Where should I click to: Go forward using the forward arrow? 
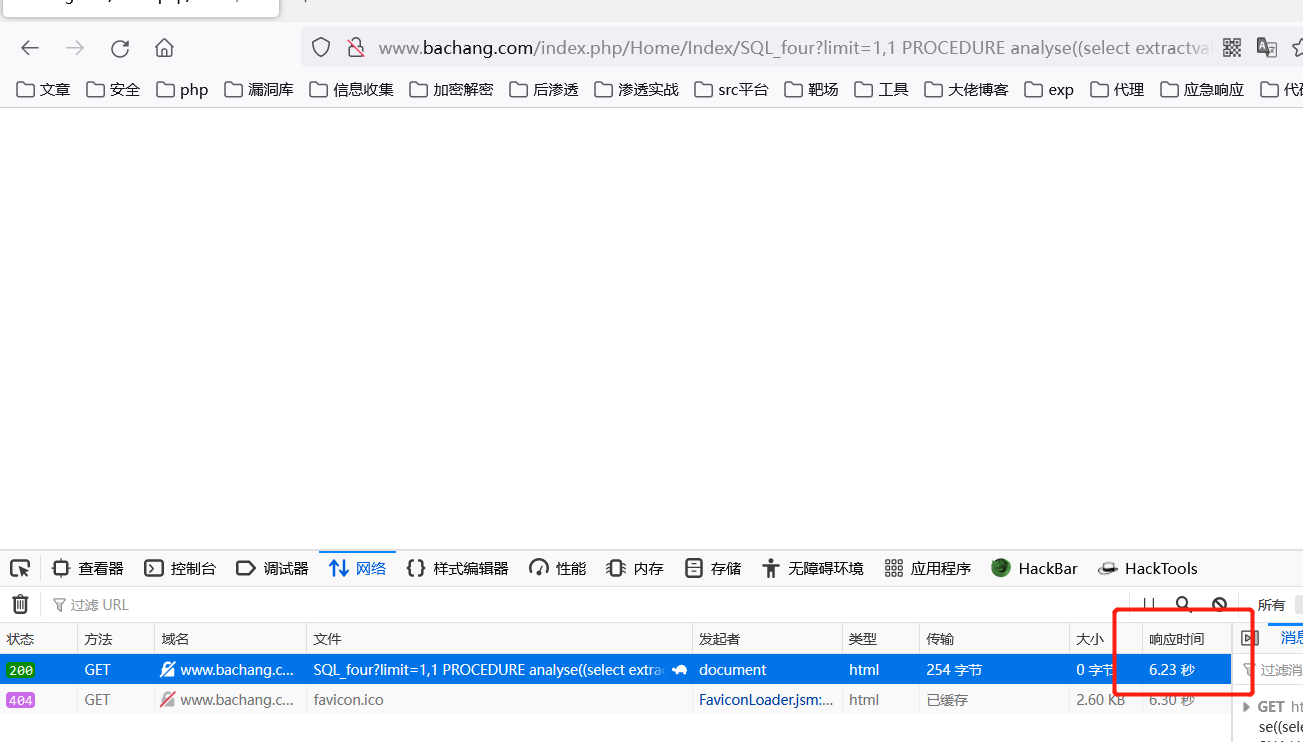75,48
